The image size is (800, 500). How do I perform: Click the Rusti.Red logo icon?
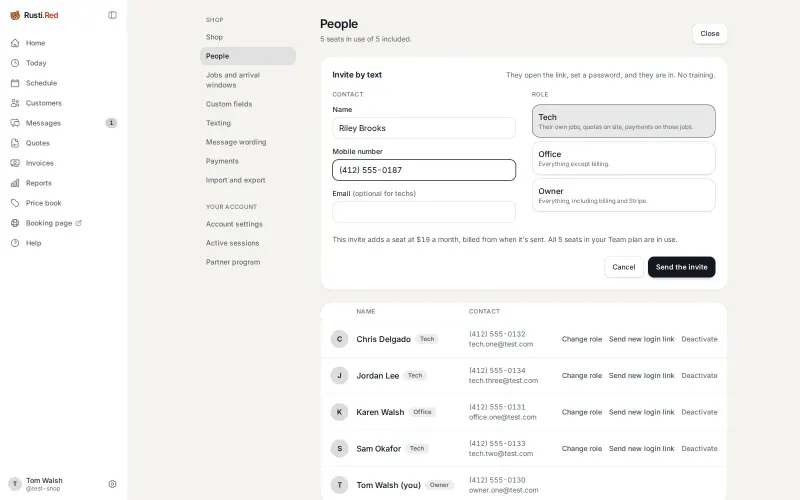click(x=15, y=15)
